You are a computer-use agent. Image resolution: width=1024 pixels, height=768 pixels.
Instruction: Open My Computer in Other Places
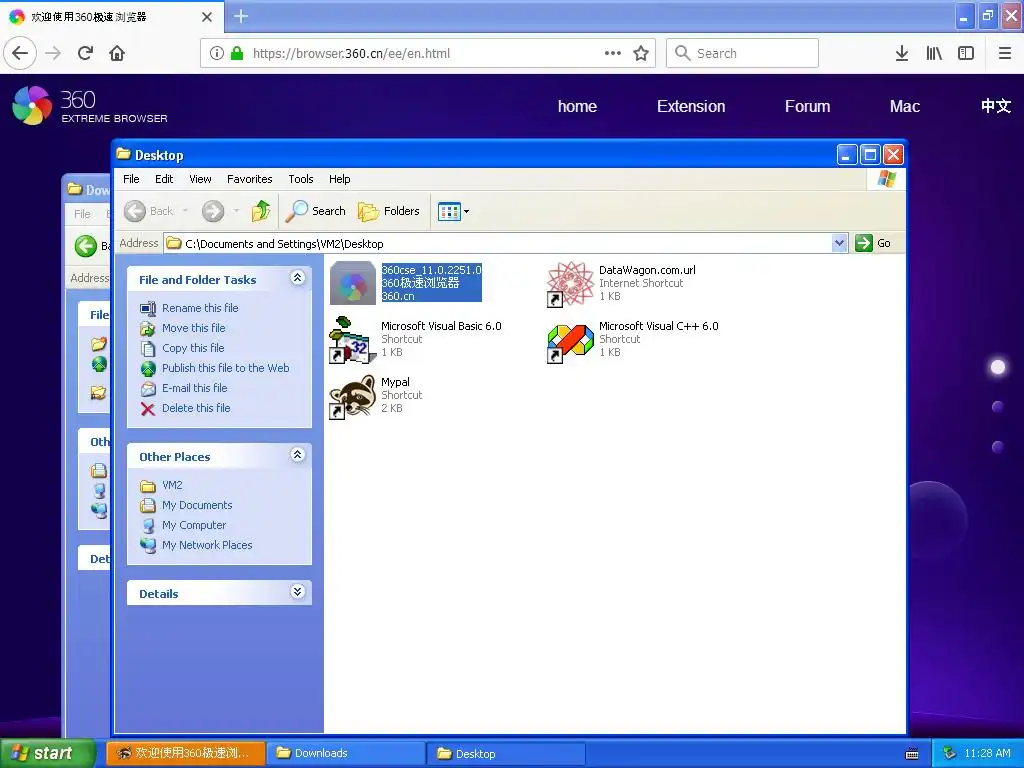(194, 525)
